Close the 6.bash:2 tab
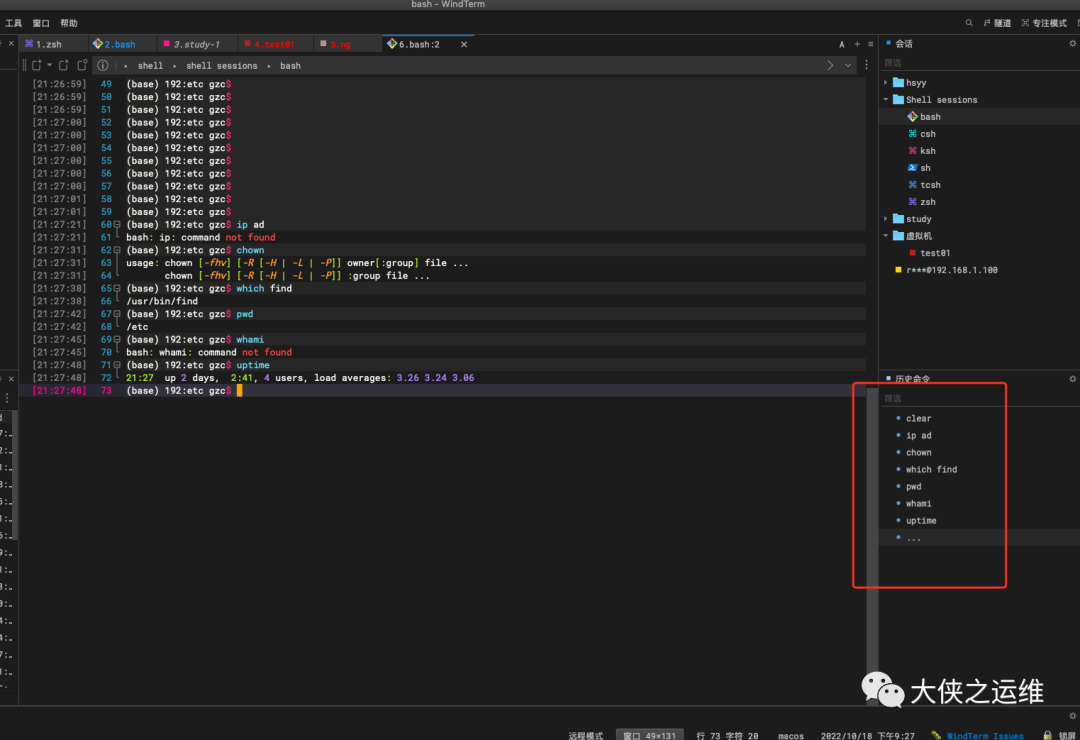This screenshot has width=1080, height=740. (x=464, y=44)
